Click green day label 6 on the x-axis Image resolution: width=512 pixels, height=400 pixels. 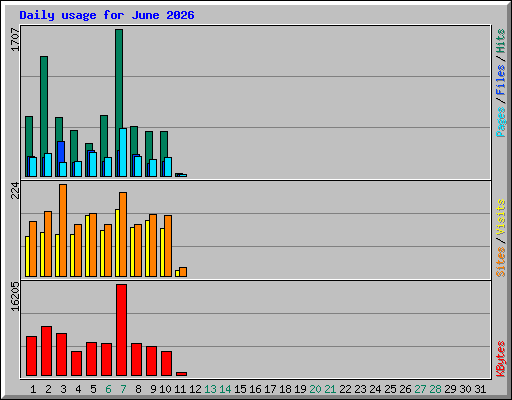click(x=108, y=389)
